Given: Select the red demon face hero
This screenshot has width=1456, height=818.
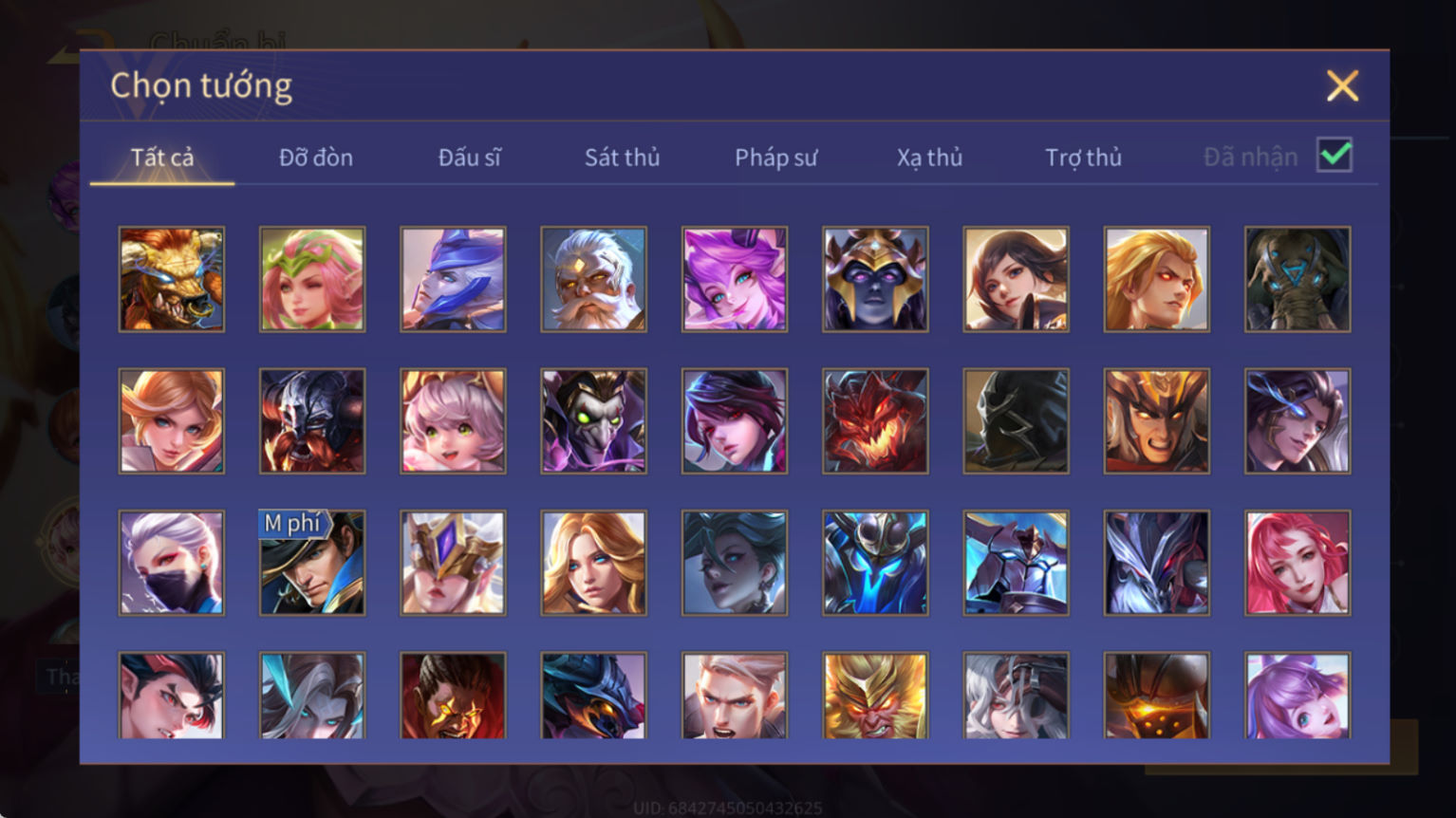Looking at the screenshot, I should tap(875, 421).
